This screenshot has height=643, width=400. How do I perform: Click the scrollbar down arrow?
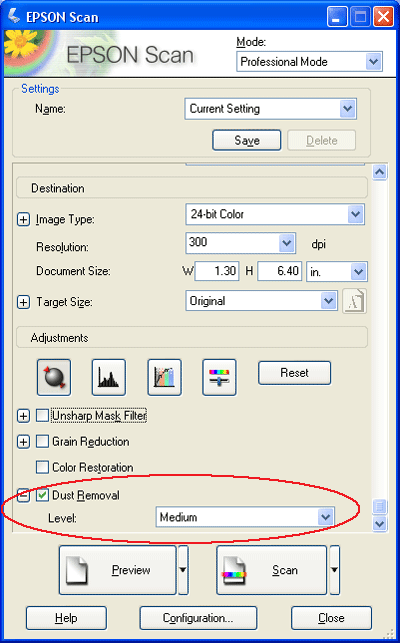pos(379,524)
